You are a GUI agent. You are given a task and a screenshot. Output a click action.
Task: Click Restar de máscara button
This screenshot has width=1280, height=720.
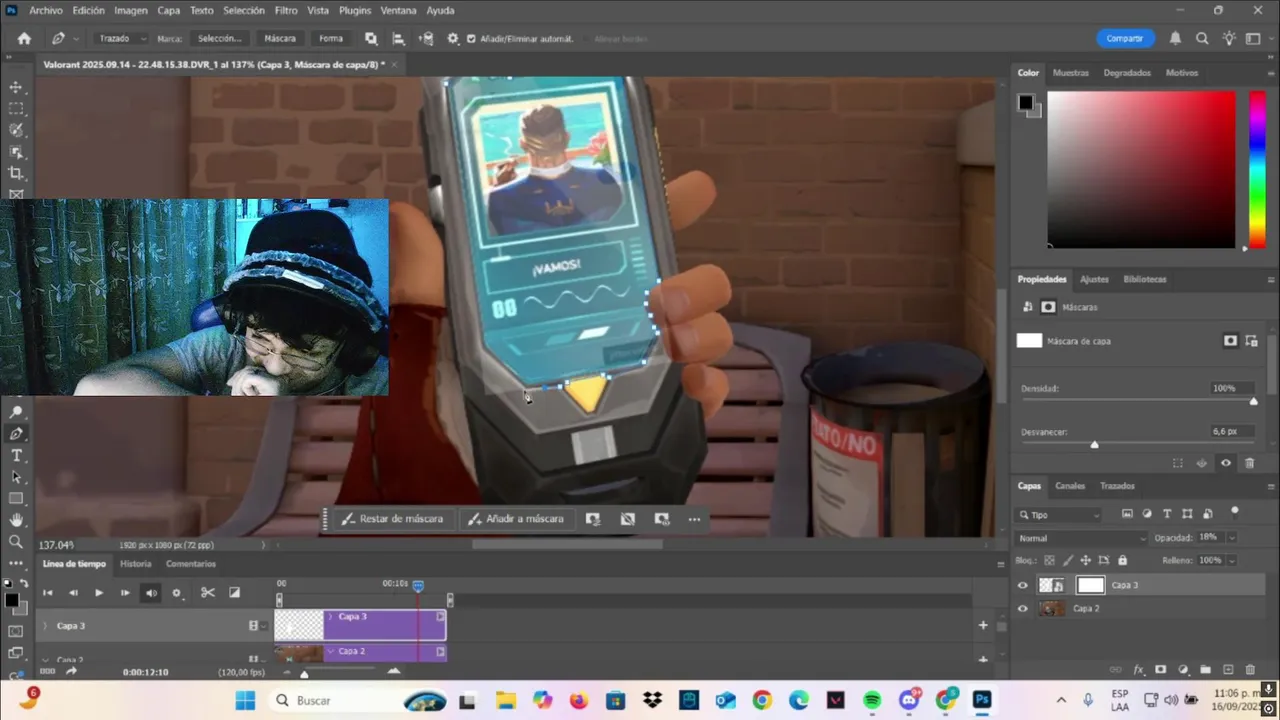pyautogui.click(x=392, y=519)
